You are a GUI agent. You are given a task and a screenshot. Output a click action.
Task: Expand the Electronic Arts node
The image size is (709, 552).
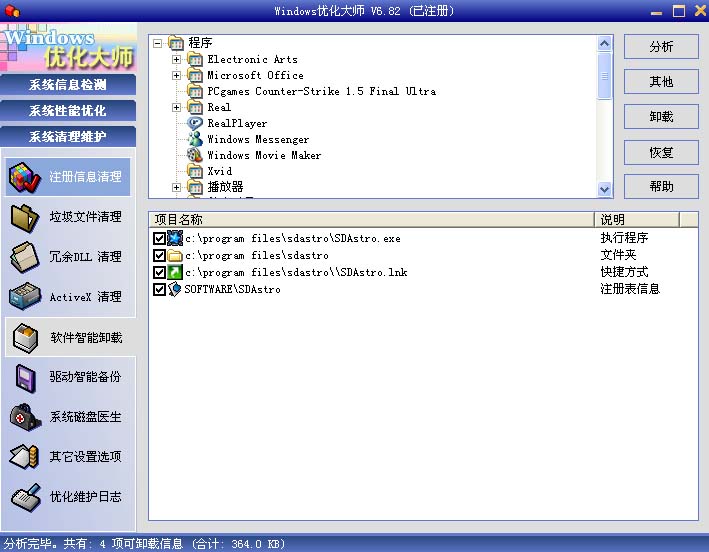coord(177,59)
